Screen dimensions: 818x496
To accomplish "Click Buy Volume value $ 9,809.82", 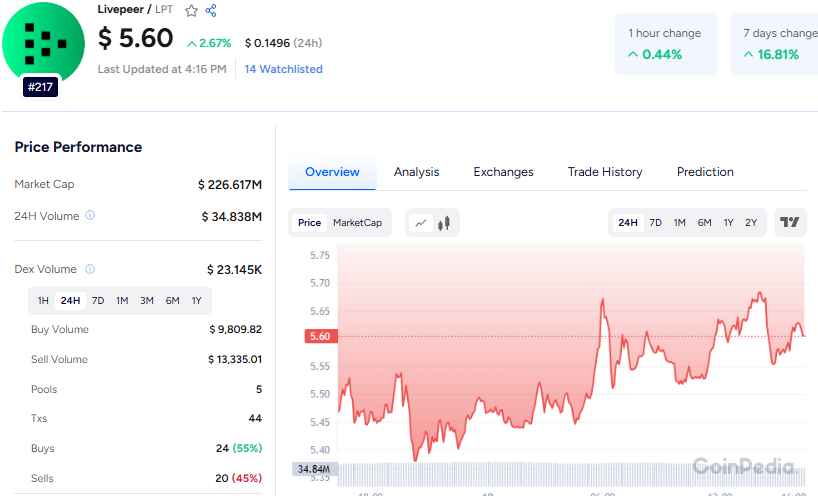I will (x=235, y=330).
